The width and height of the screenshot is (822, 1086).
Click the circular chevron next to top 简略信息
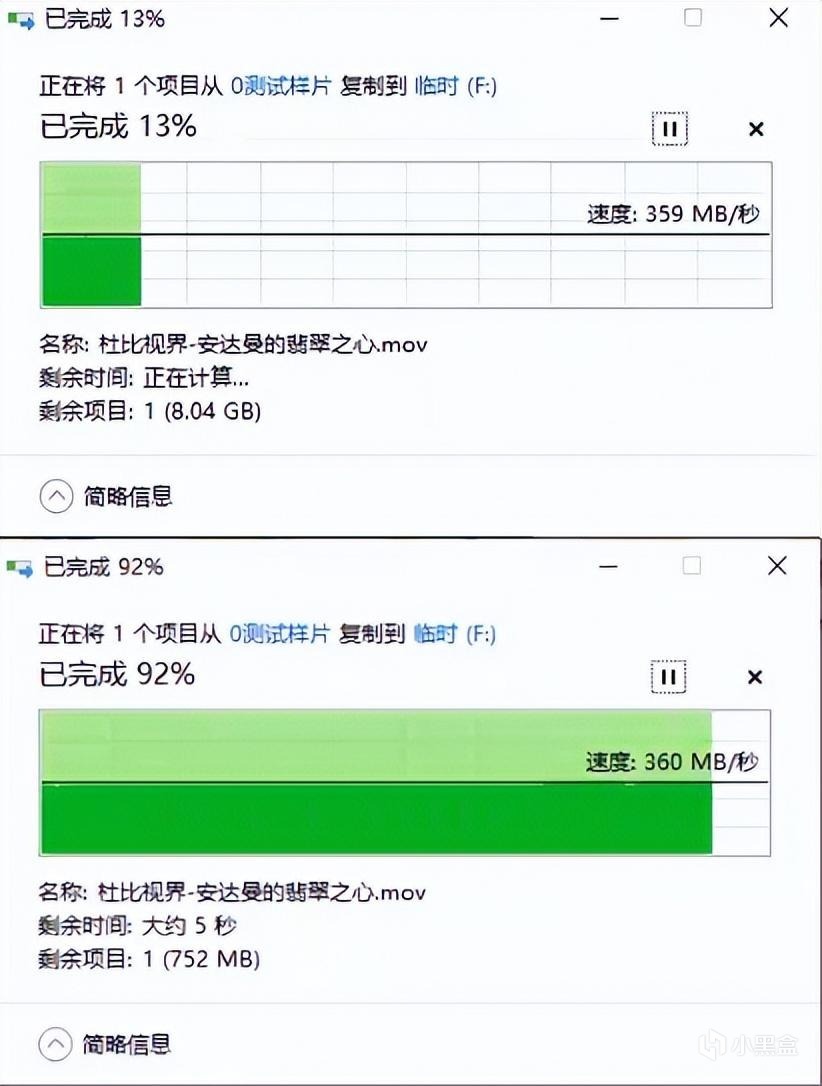[54, 497]
